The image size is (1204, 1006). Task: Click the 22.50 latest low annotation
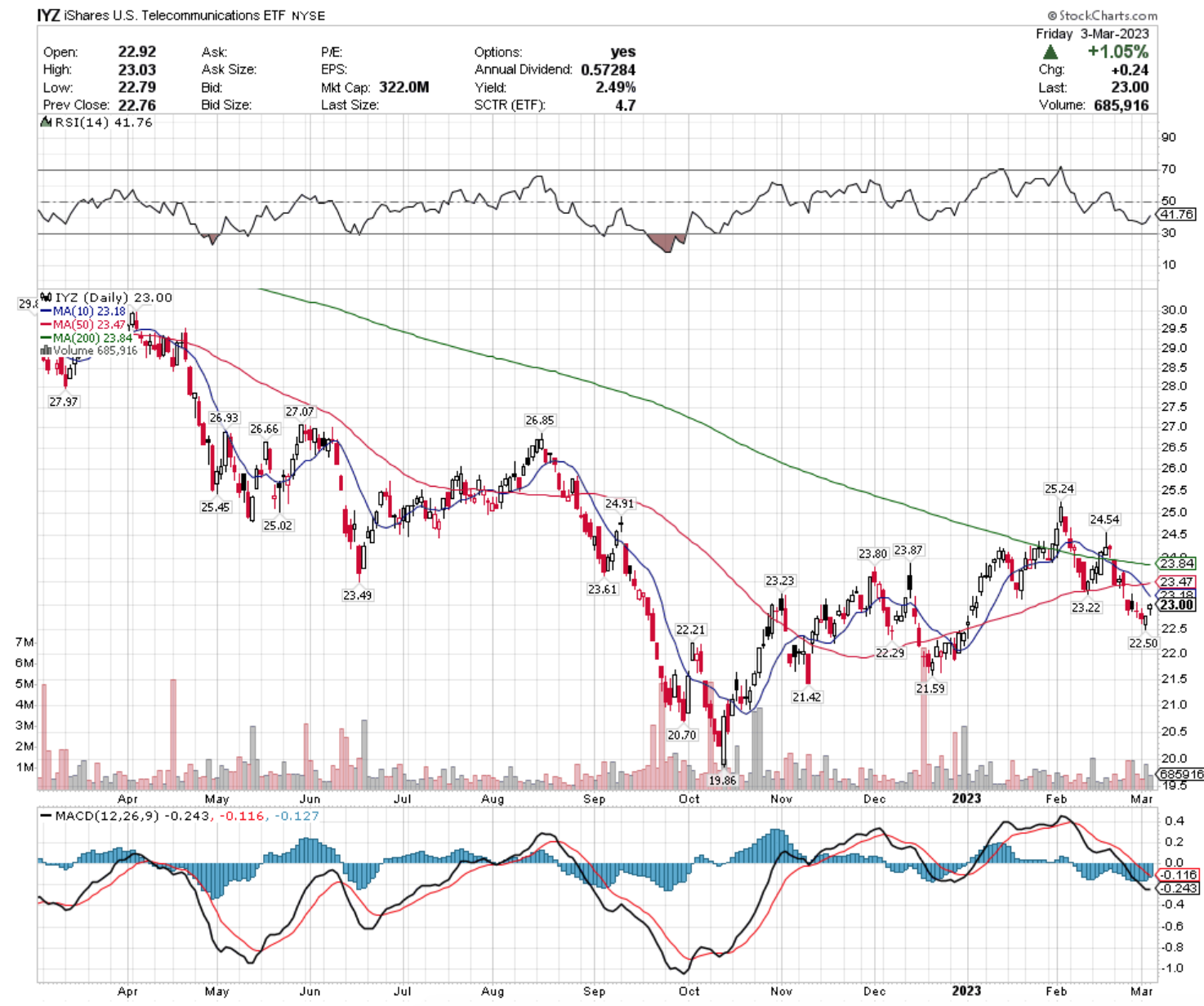click(1144, 643)
